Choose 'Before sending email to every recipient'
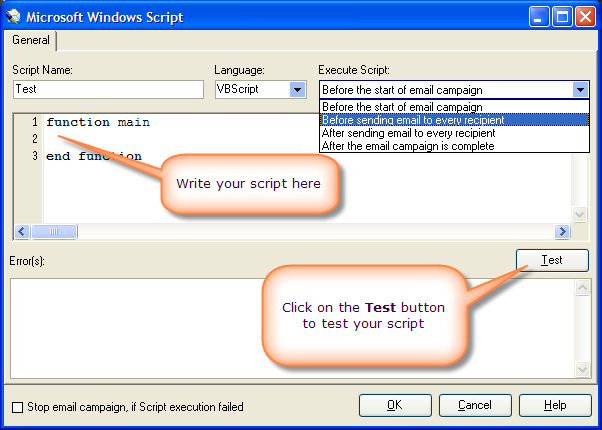This screenshot has width=602, height=430. pos(454,120)
